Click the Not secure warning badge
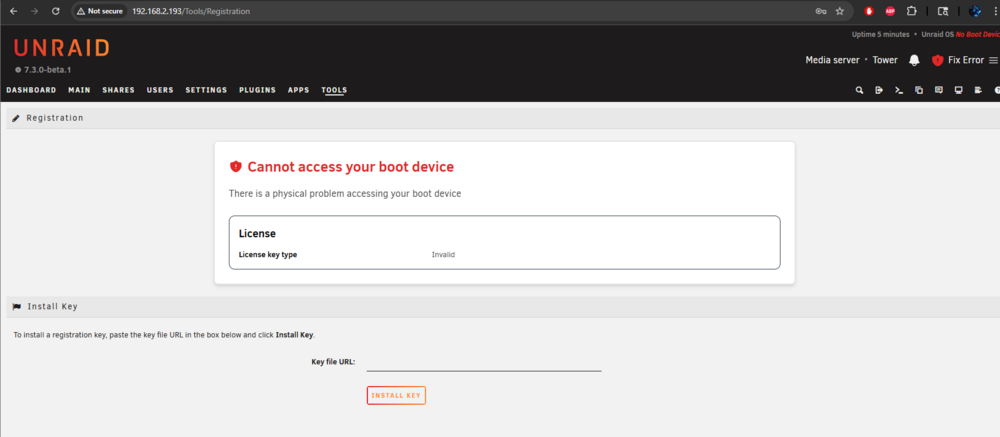This screenshot has height=437, width=1000. click(99, 11)
